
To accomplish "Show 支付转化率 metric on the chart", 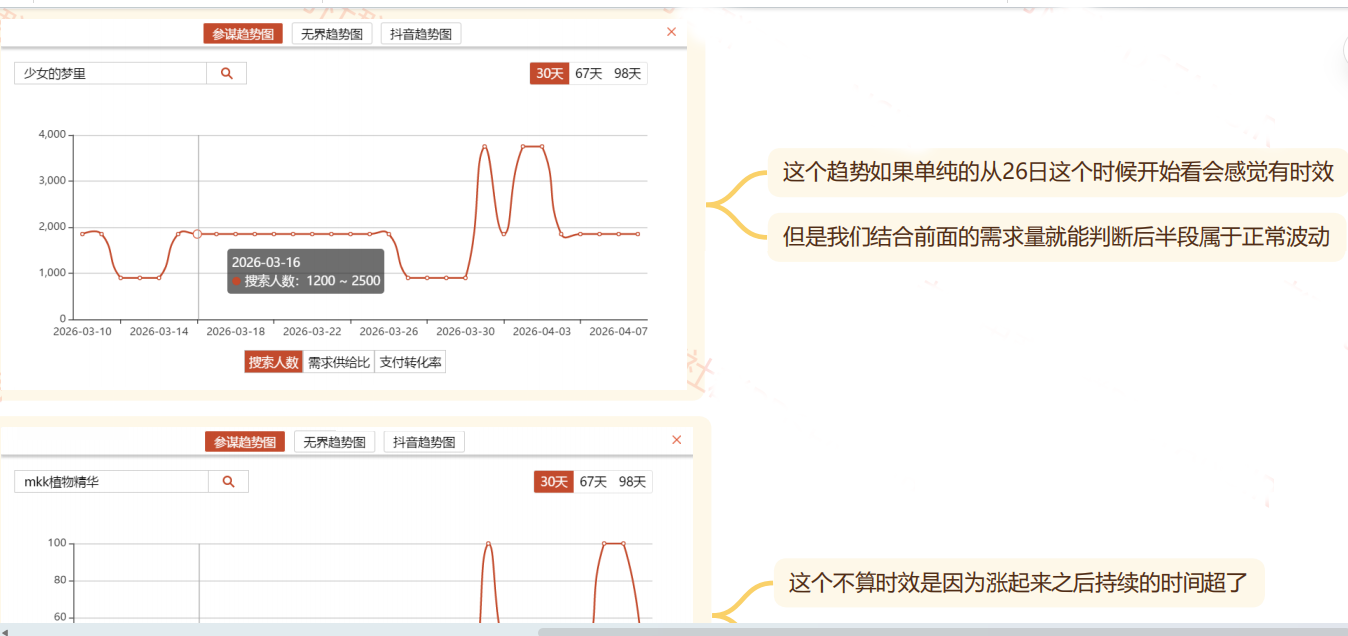I will point(410,362).
